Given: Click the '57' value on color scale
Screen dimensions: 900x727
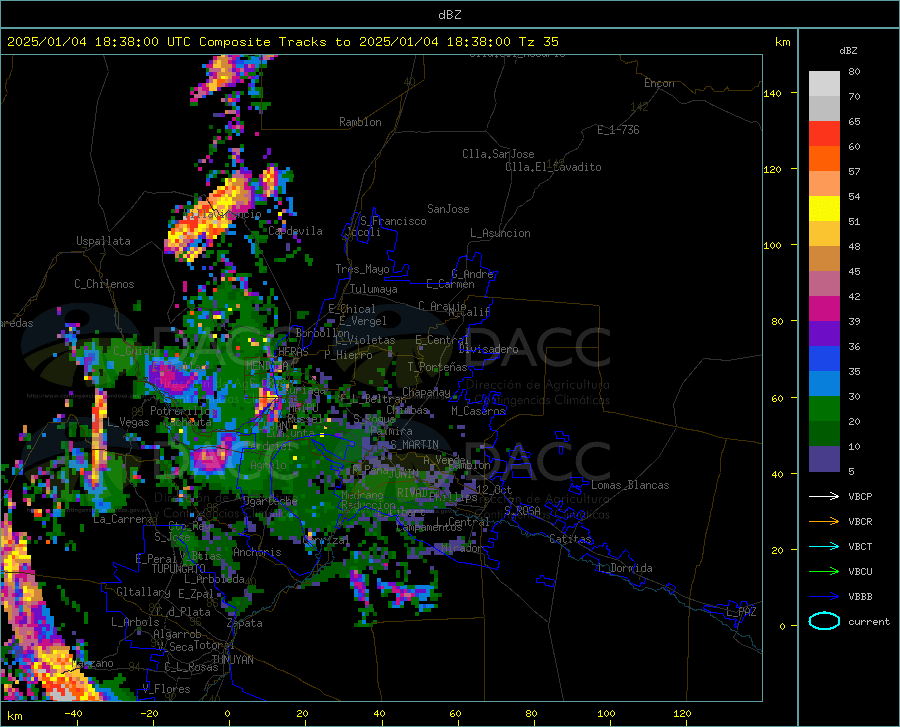Looking at the screenshot, I should [854, 172].
